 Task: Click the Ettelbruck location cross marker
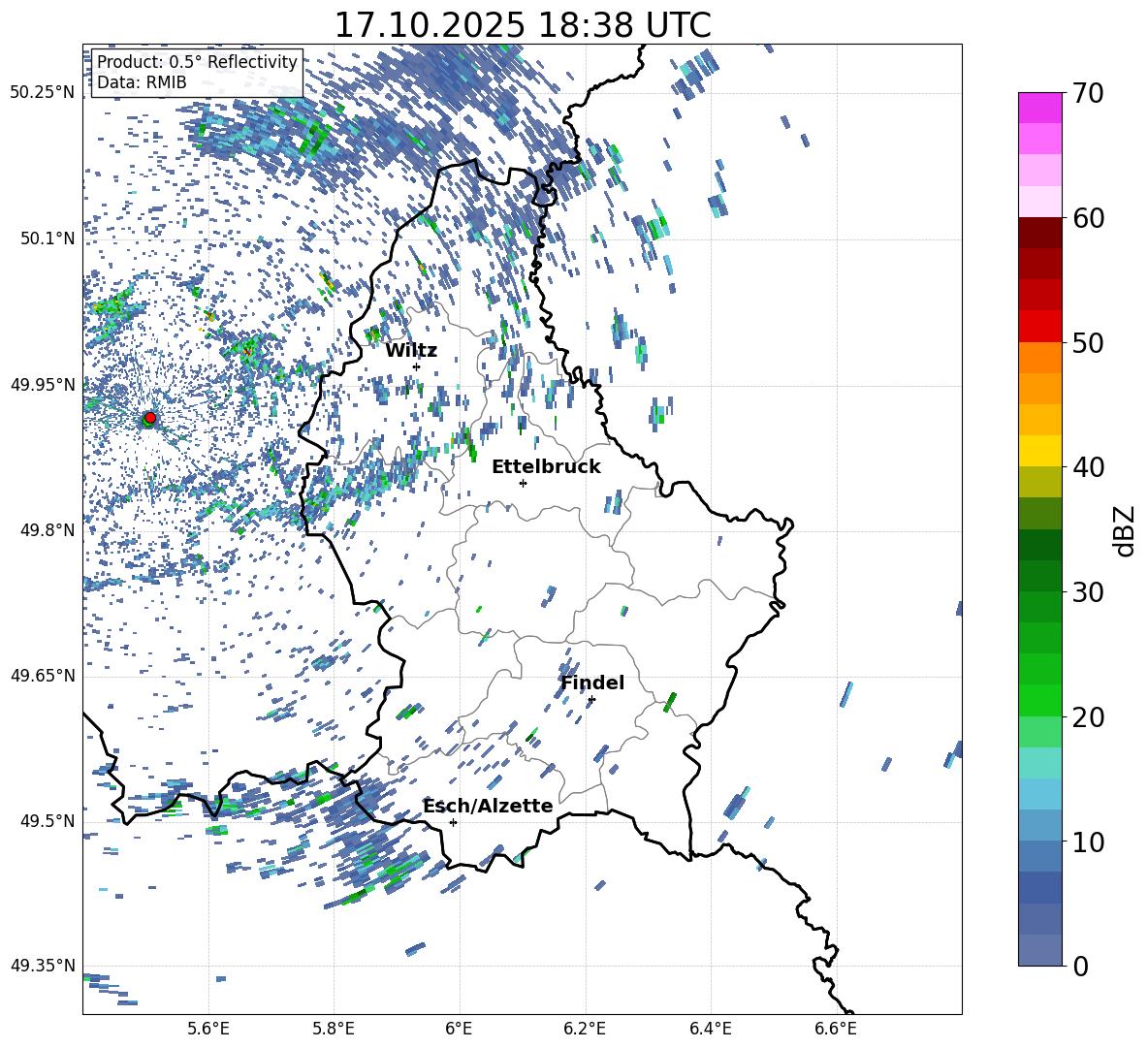523,483
